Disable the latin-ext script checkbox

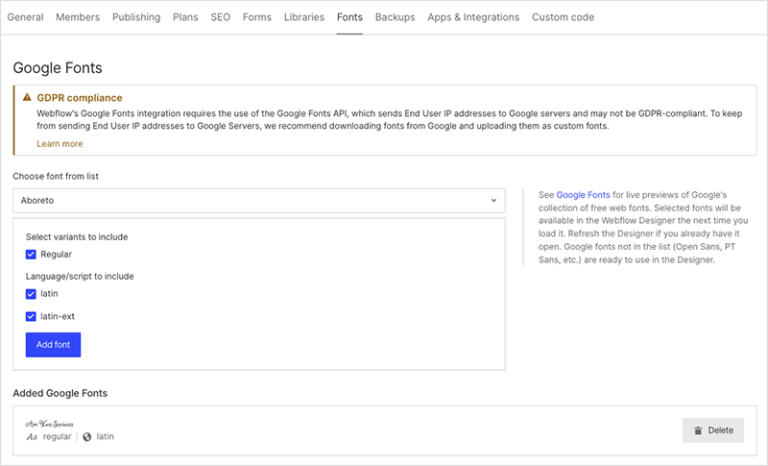coord(31,317)
